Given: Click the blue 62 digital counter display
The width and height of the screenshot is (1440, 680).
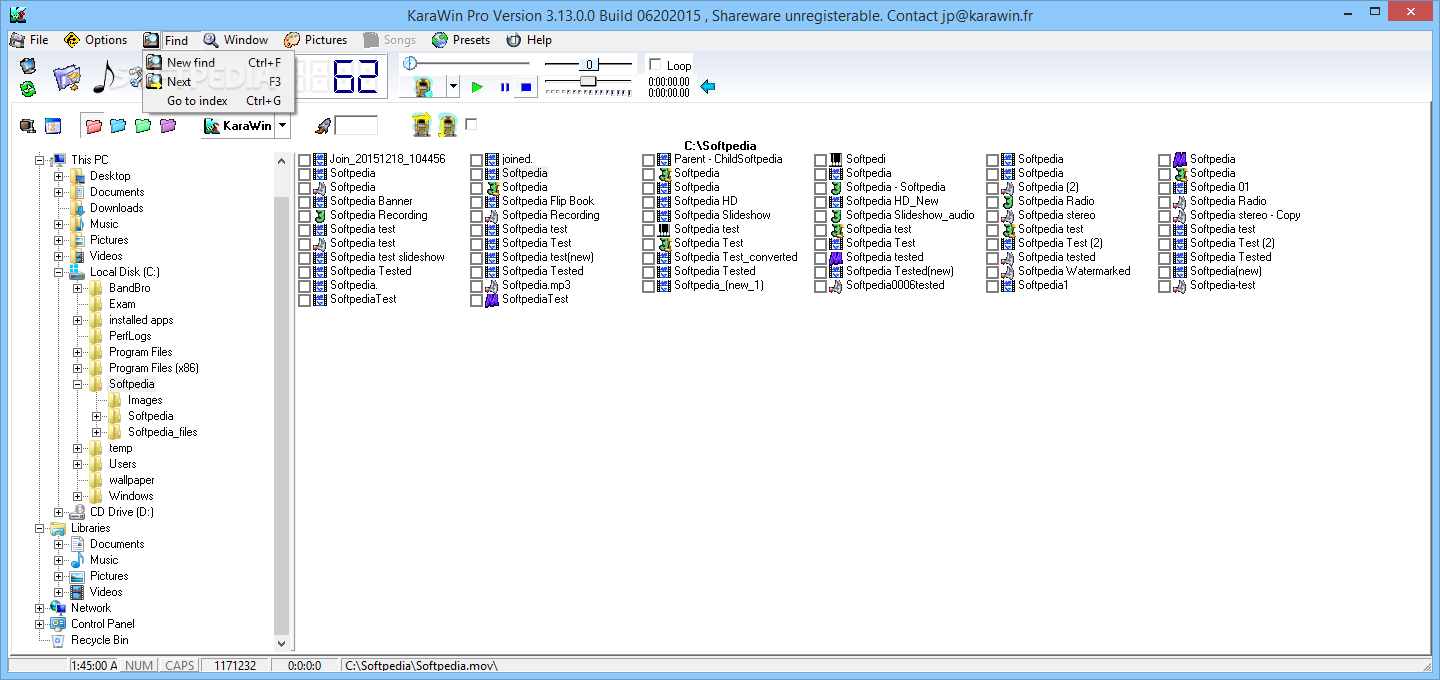Looking at the screenshot, I should coord(355,77).
